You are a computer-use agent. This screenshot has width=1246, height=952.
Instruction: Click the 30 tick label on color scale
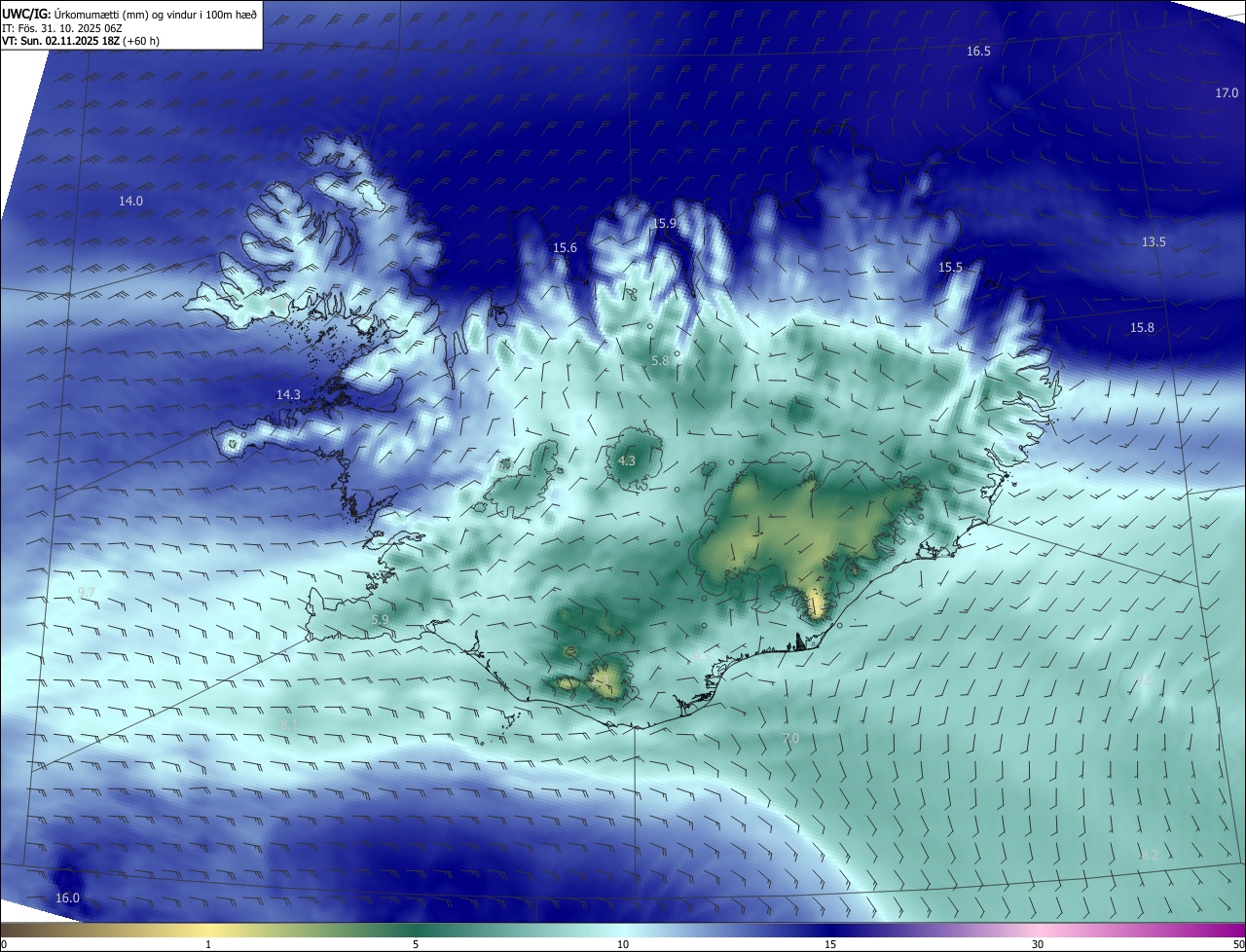click(1038, 944)
